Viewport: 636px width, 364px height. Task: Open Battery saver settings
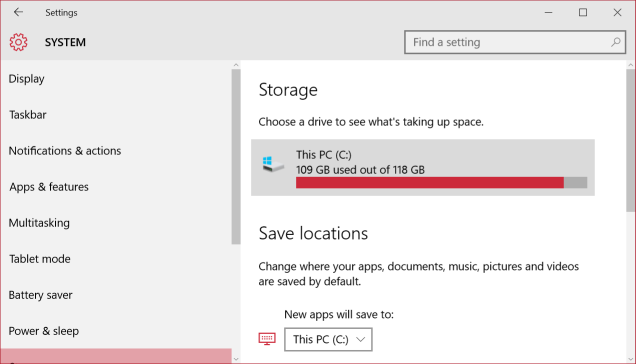[41, 295]
